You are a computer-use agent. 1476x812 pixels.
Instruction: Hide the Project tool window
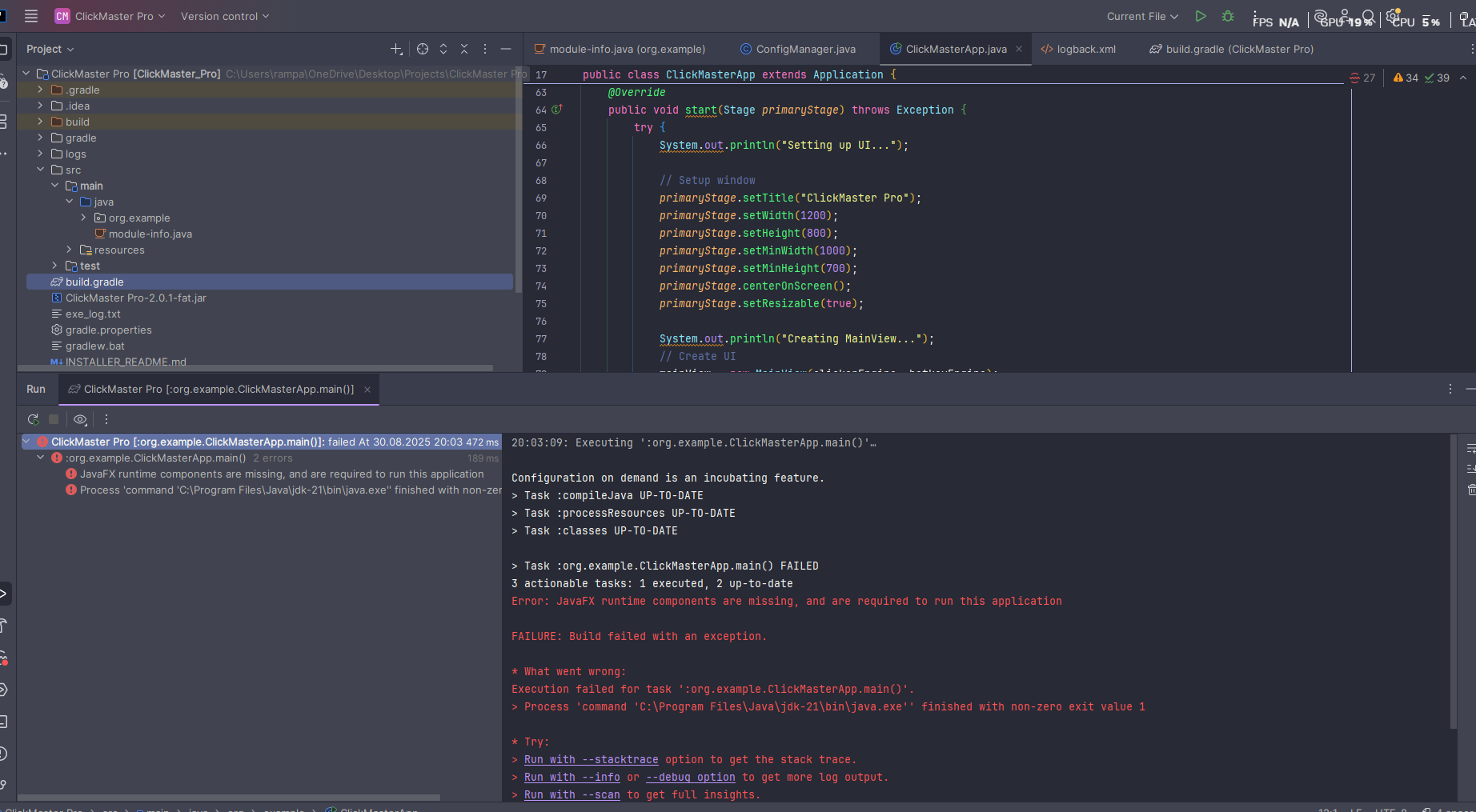(506, 49)
